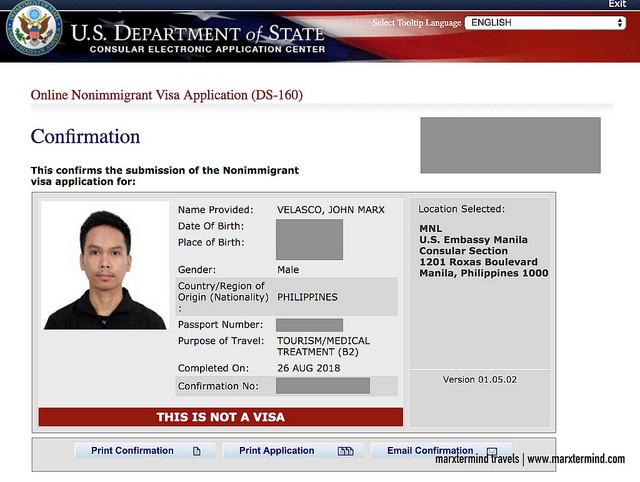Image resolution: width=640 pixels, height=482 pixels.
Task: Click the applicant photo thumbnail
Action: (105, 265)
